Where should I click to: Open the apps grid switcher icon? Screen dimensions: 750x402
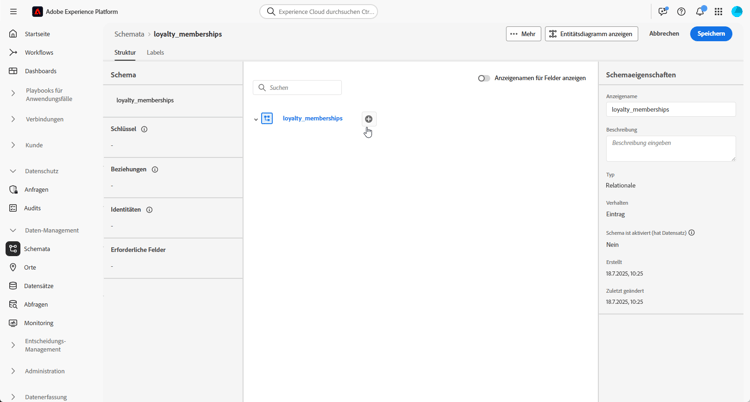(718, 12)
